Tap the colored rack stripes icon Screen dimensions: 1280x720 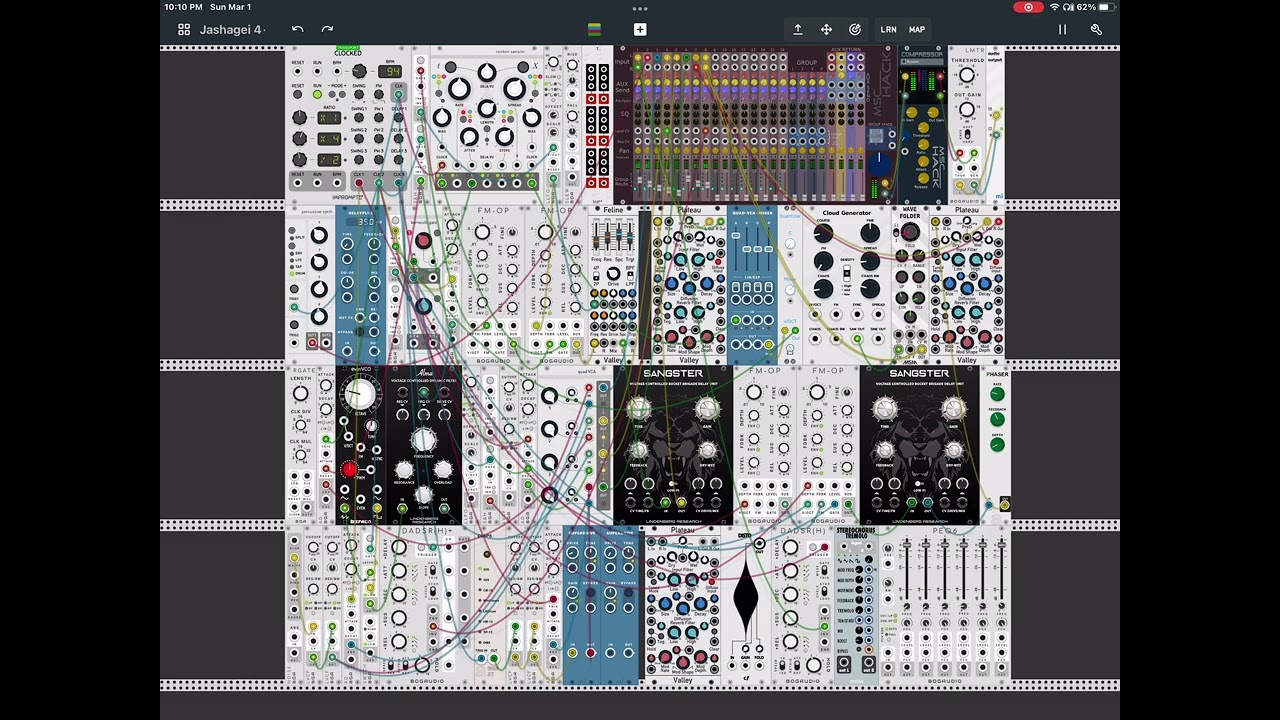tap(594, 30)
